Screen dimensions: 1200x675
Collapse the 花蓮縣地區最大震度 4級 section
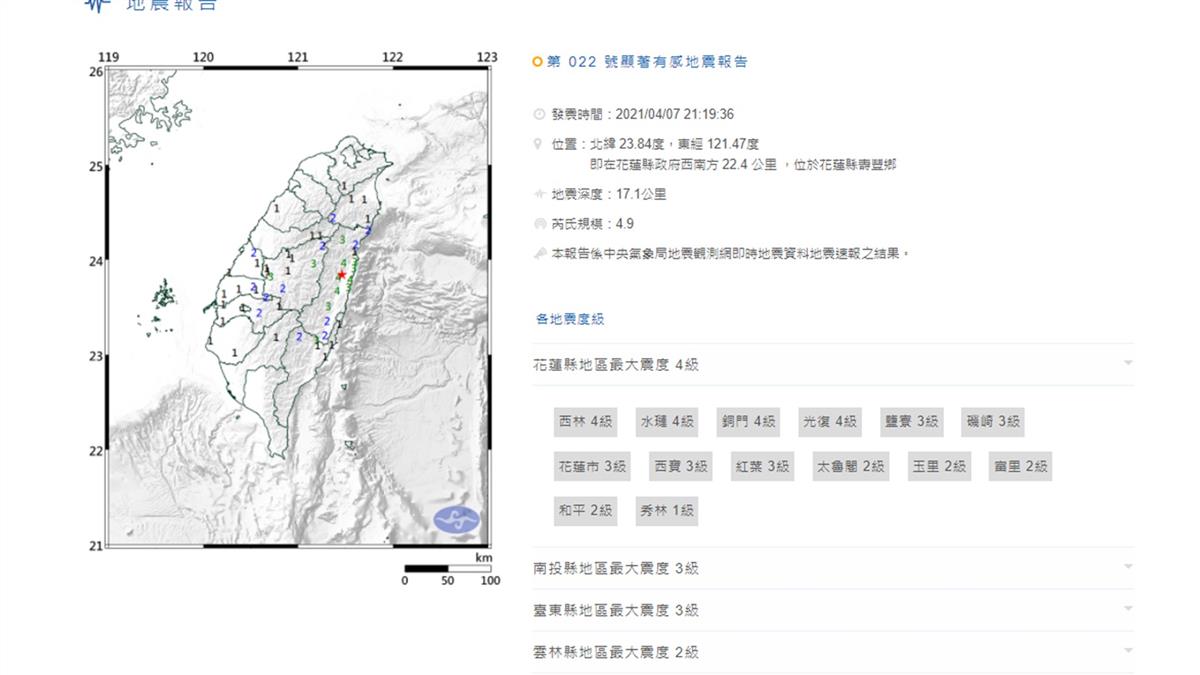pos(1127,364)
